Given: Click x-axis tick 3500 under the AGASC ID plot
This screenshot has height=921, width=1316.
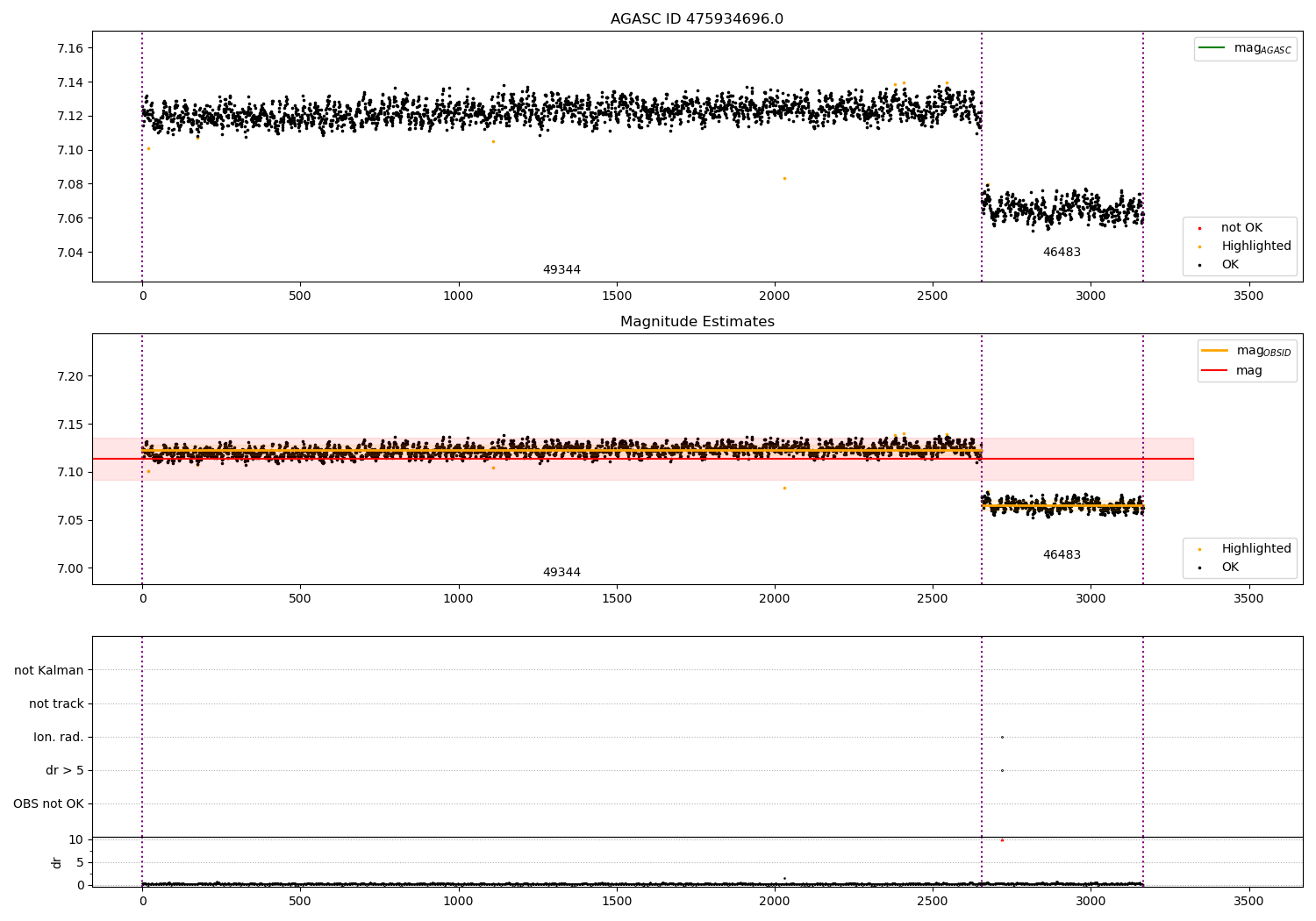Looking at the screenshot, I should pyautogui.click(x=1248, y=296).
